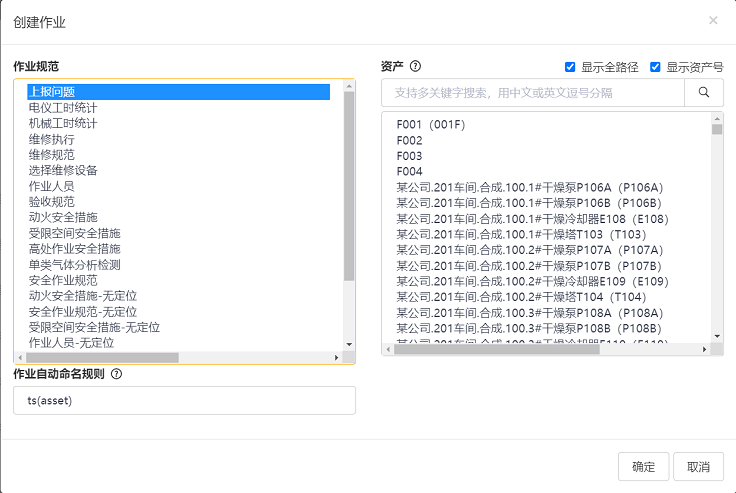Close the 创建作业 dialog with X
This screenshot has width=736, height=493.
point(713,20)
